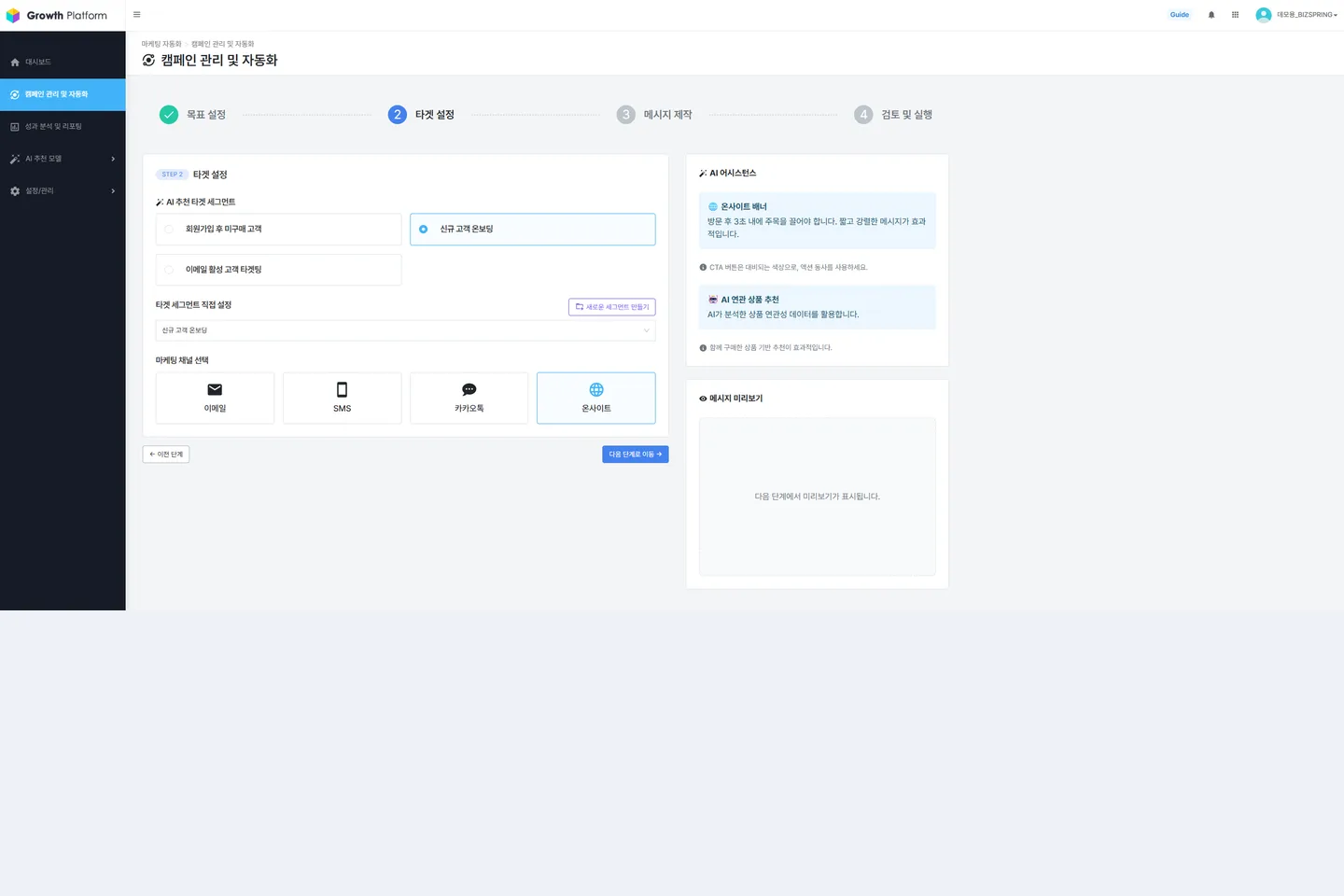Select the 온사이트 globe channel

coord(596,399)
